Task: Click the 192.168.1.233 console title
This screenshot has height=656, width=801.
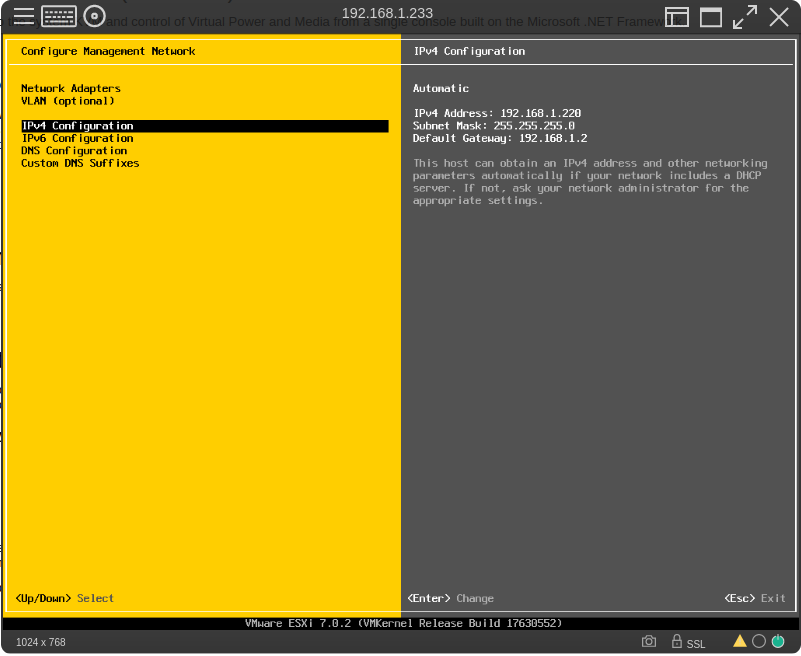Action: click(x=387, y=13)
